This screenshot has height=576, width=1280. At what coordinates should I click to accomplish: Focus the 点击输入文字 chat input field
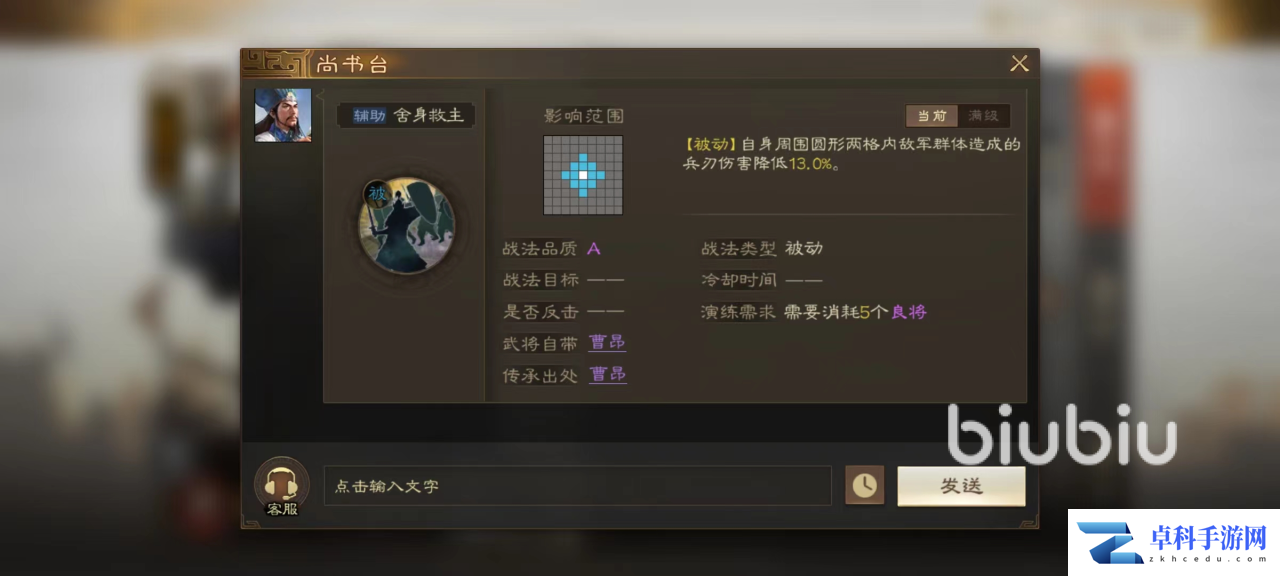point(578,486)
